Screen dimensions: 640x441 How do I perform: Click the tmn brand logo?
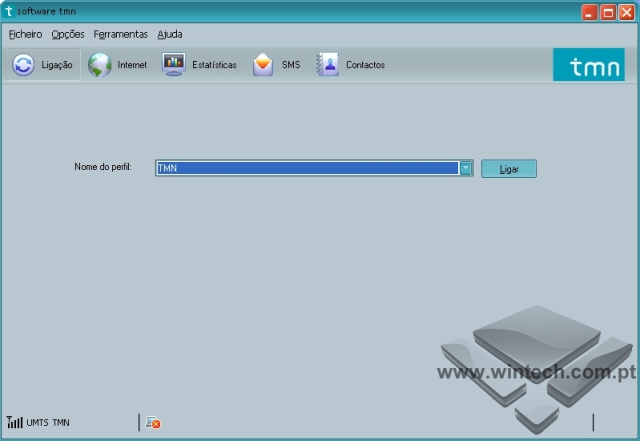click(x=589, y=65)
